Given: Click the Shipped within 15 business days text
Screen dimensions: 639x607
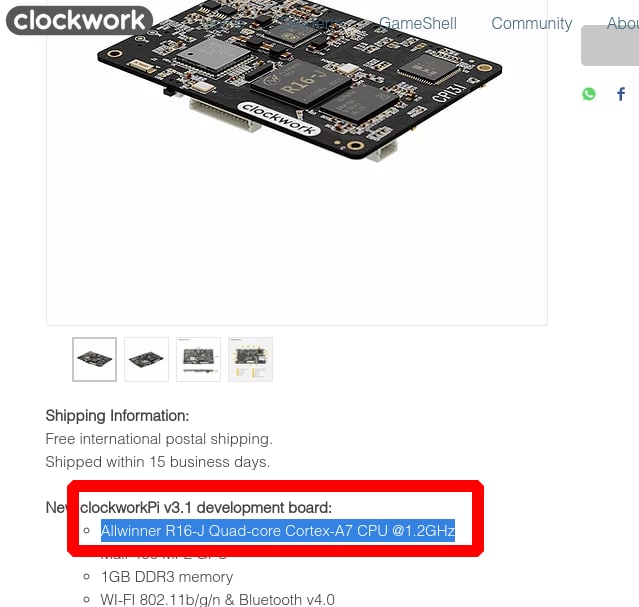Looking at the screenshot, I should 158,462.
